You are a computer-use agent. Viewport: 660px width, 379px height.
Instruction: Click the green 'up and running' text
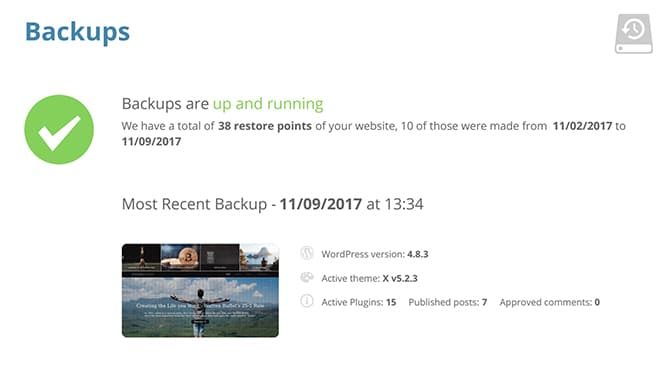tap(268, 104)
